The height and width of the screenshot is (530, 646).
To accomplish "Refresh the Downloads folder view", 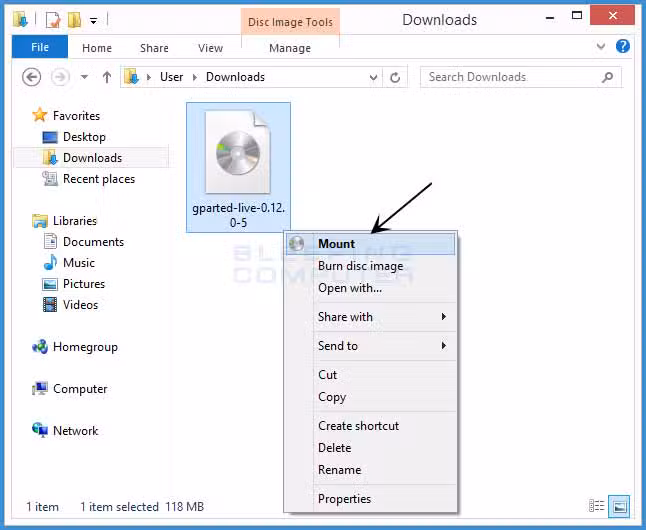I will tap(396, 77).
